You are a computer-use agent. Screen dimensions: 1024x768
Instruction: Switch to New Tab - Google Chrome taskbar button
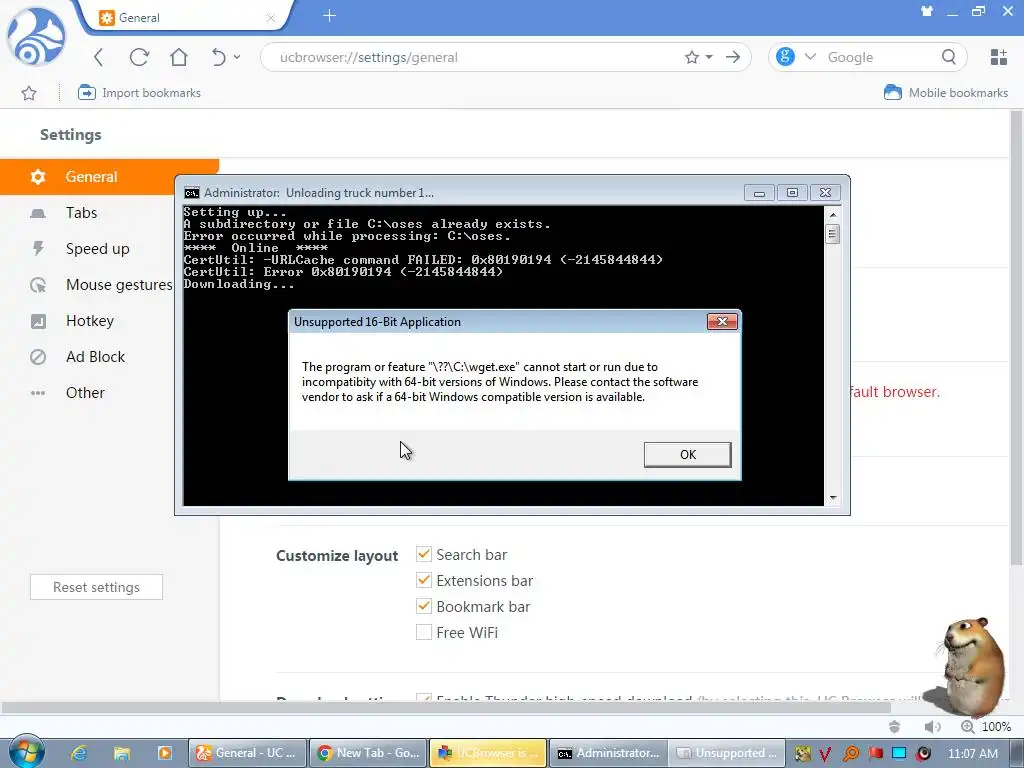click(368, 753)
